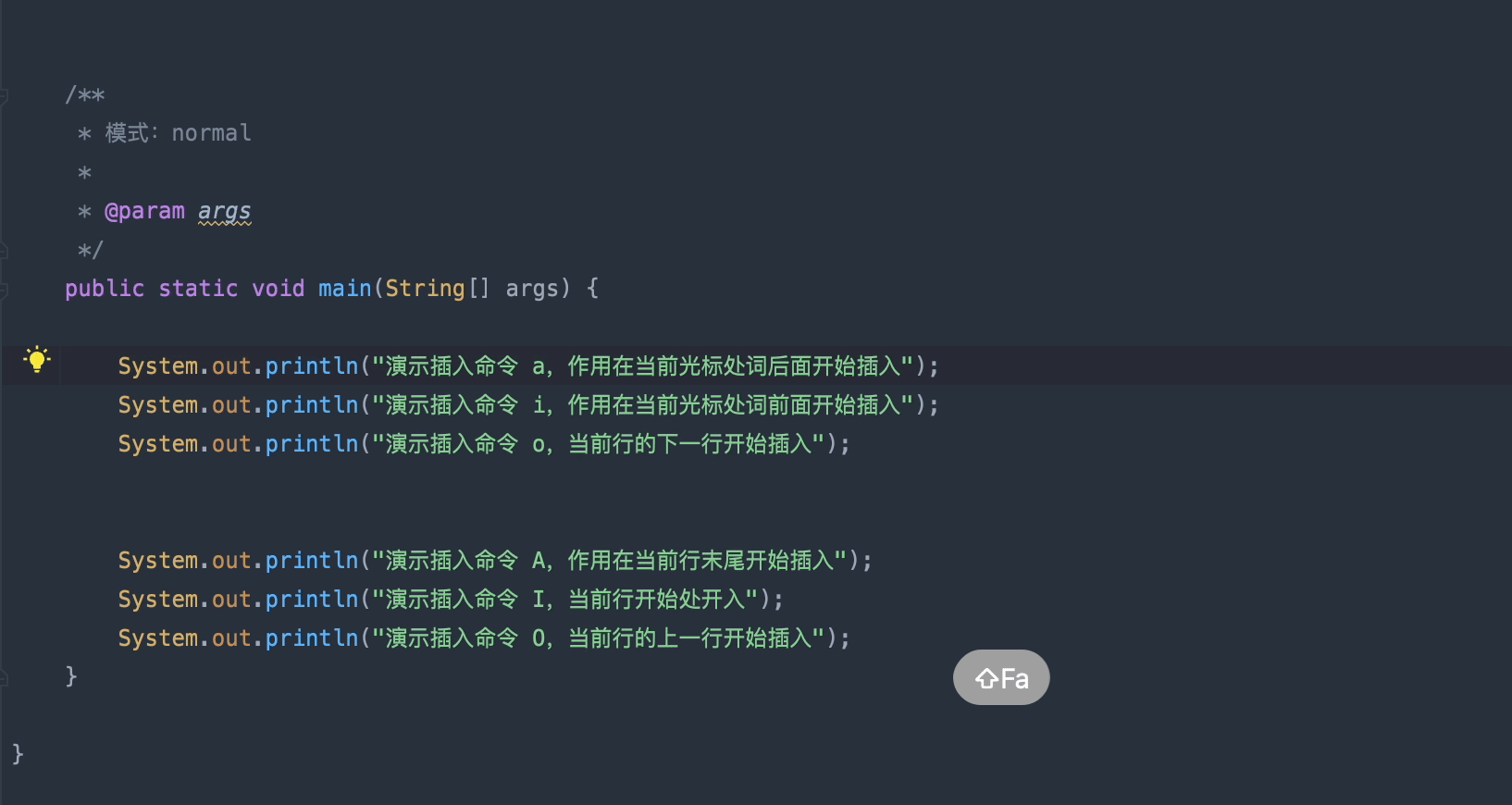Image resolution: width=1512 pixels, height=805 pixels.
Task: Click the fold marker at the method's closing brace
Action: (4, 678)
